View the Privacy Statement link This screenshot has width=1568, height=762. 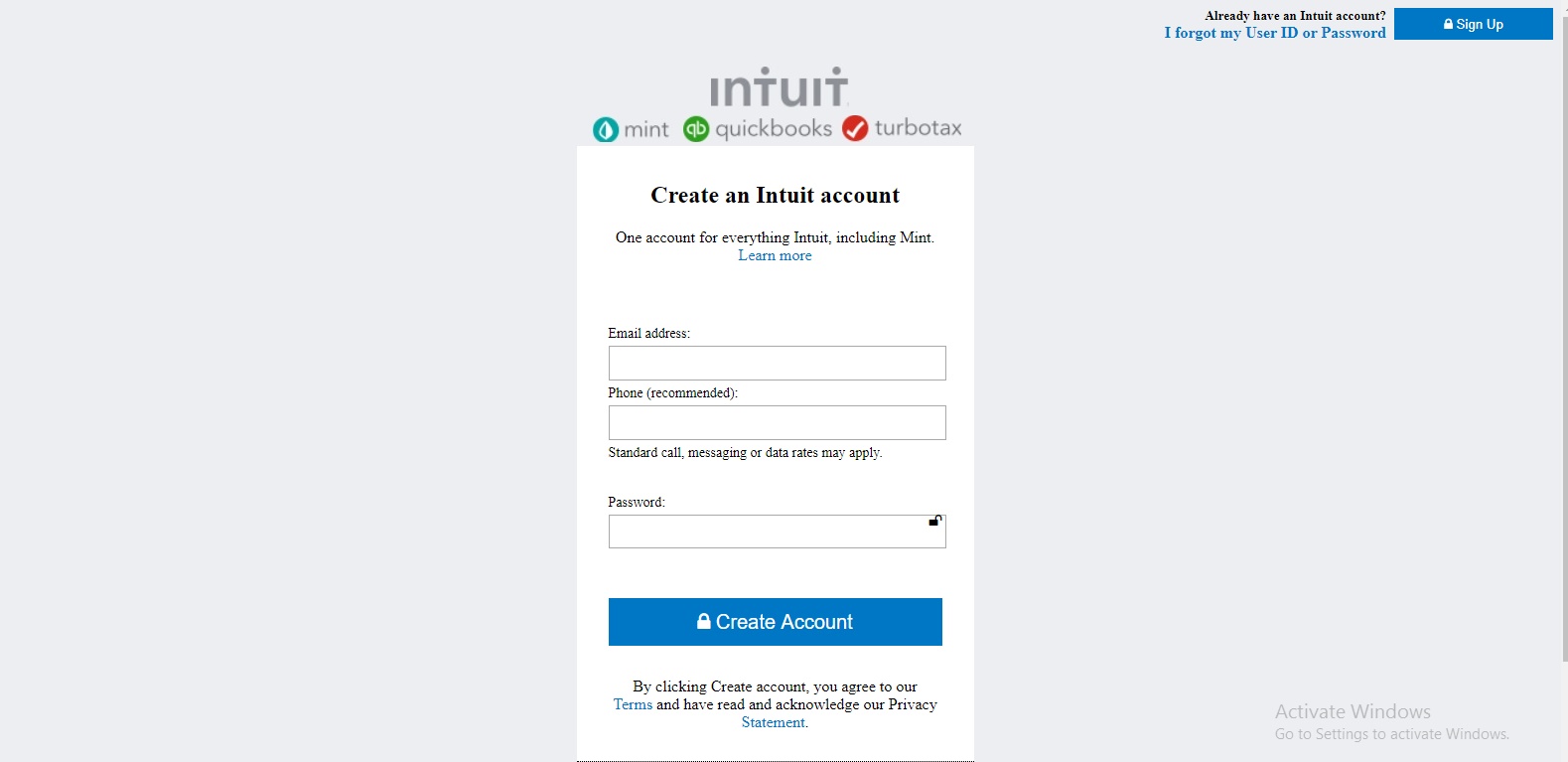click(x=774, y=722)
